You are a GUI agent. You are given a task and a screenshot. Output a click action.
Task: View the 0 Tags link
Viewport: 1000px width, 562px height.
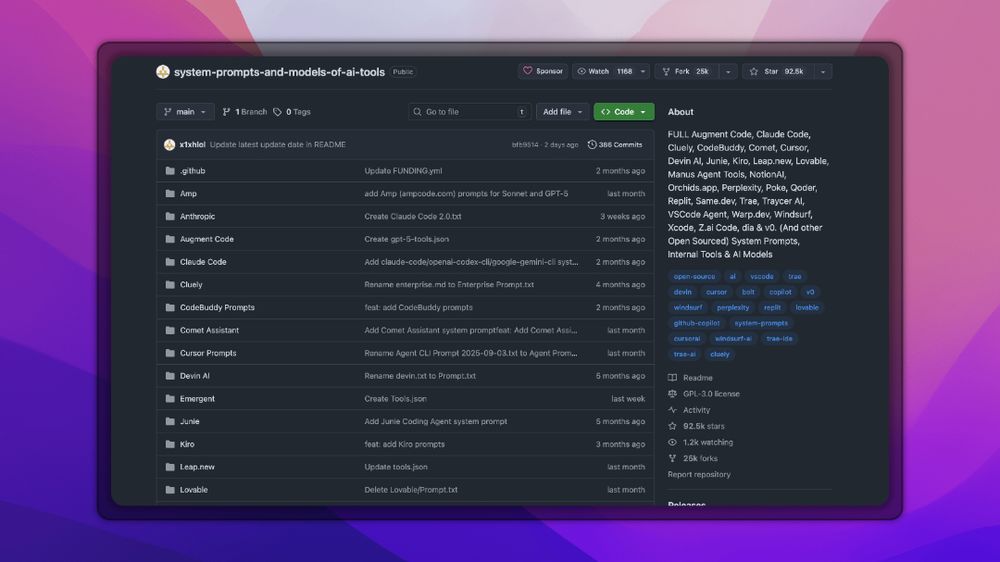(x=292, y=112)
